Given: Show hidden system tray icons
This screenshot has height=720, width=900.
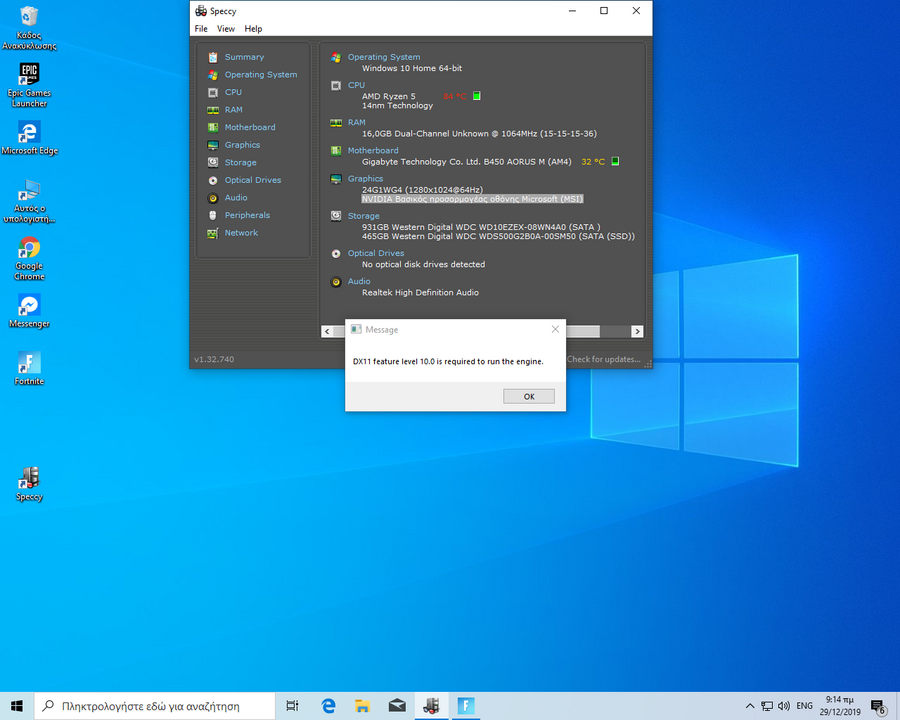Looking at the screenshot, I should point(750,706).
